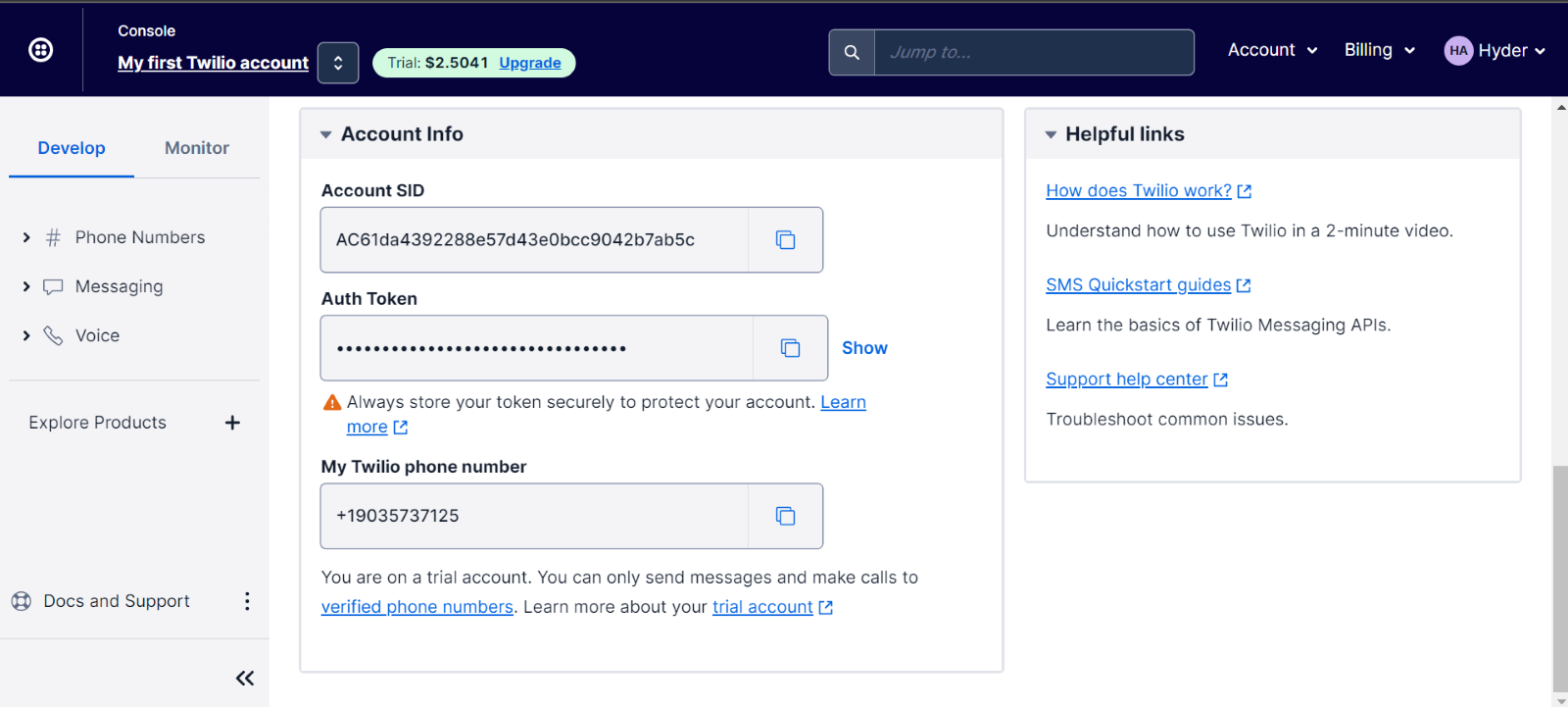1568x707 pixels.
Task: Click the HA user avatar
Action: [1458, 51]
